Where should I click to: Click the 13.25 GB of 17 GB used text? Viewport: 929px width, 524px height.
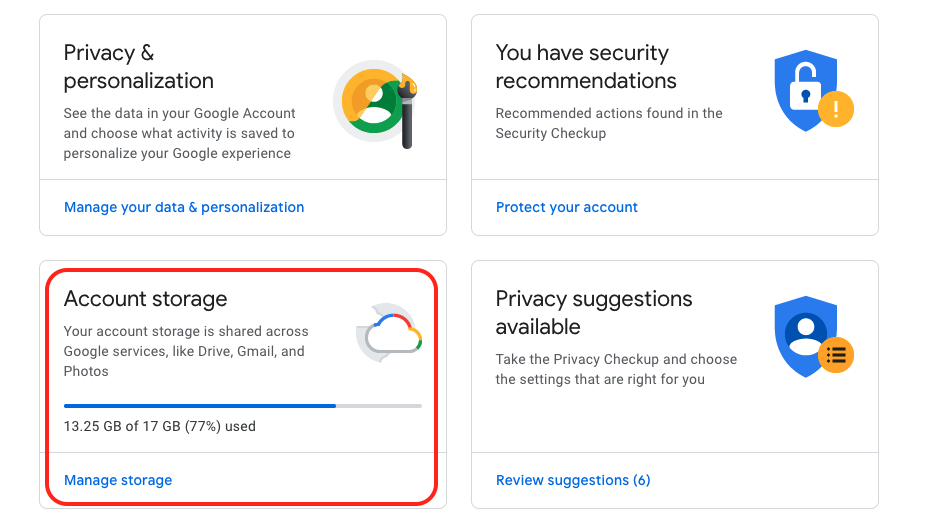160,426
